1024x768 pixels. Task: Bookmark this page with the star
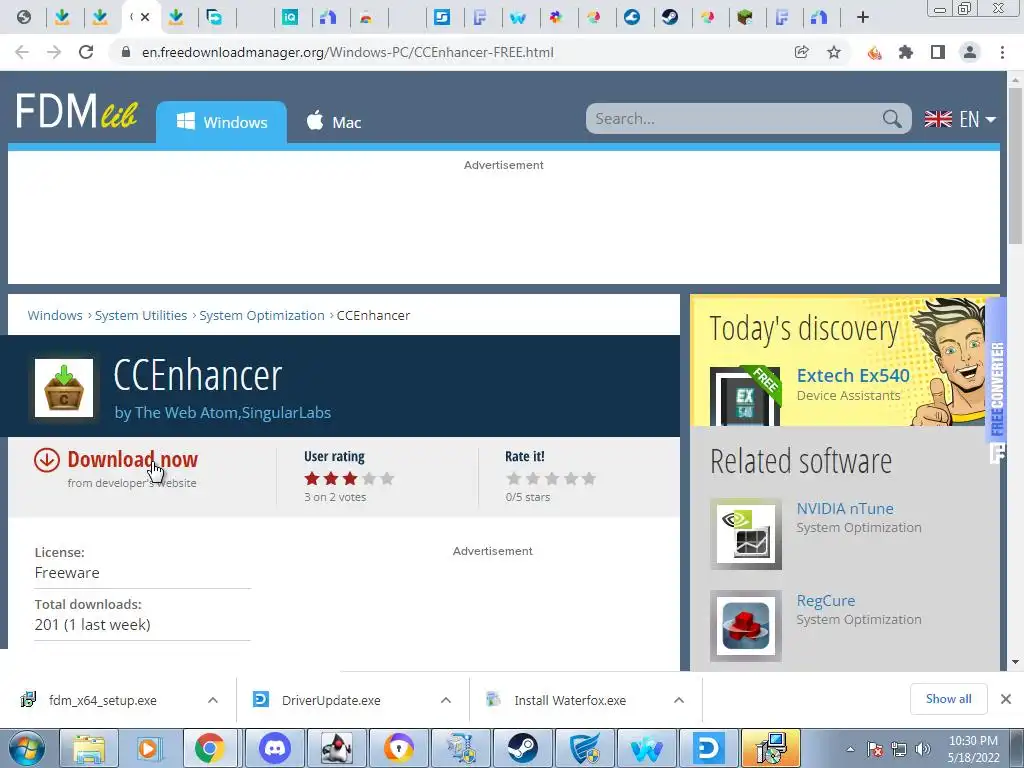pos(834,52)
